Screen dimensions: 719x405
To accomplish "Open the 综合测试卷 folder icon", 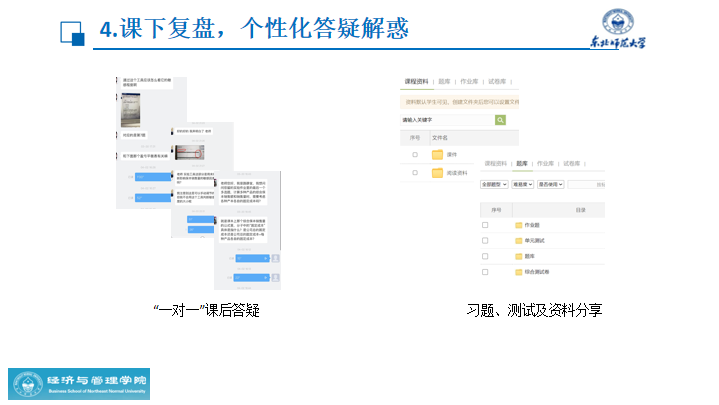I will pos(518,272).
